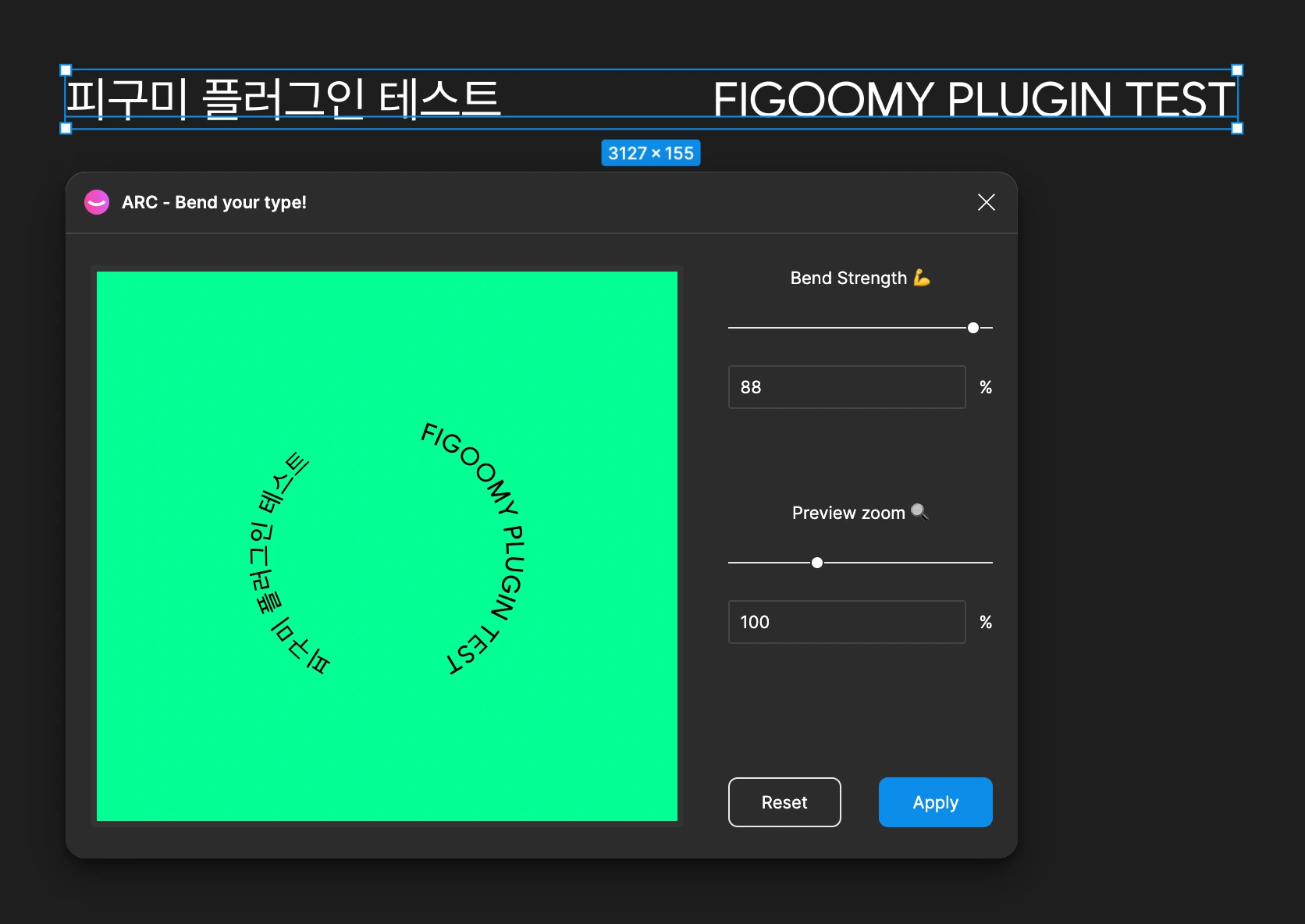This screenshot has width=1305, height=924.
Task: Focus the Bend Strength value field showing 88
Action: [x=847, y=387]
